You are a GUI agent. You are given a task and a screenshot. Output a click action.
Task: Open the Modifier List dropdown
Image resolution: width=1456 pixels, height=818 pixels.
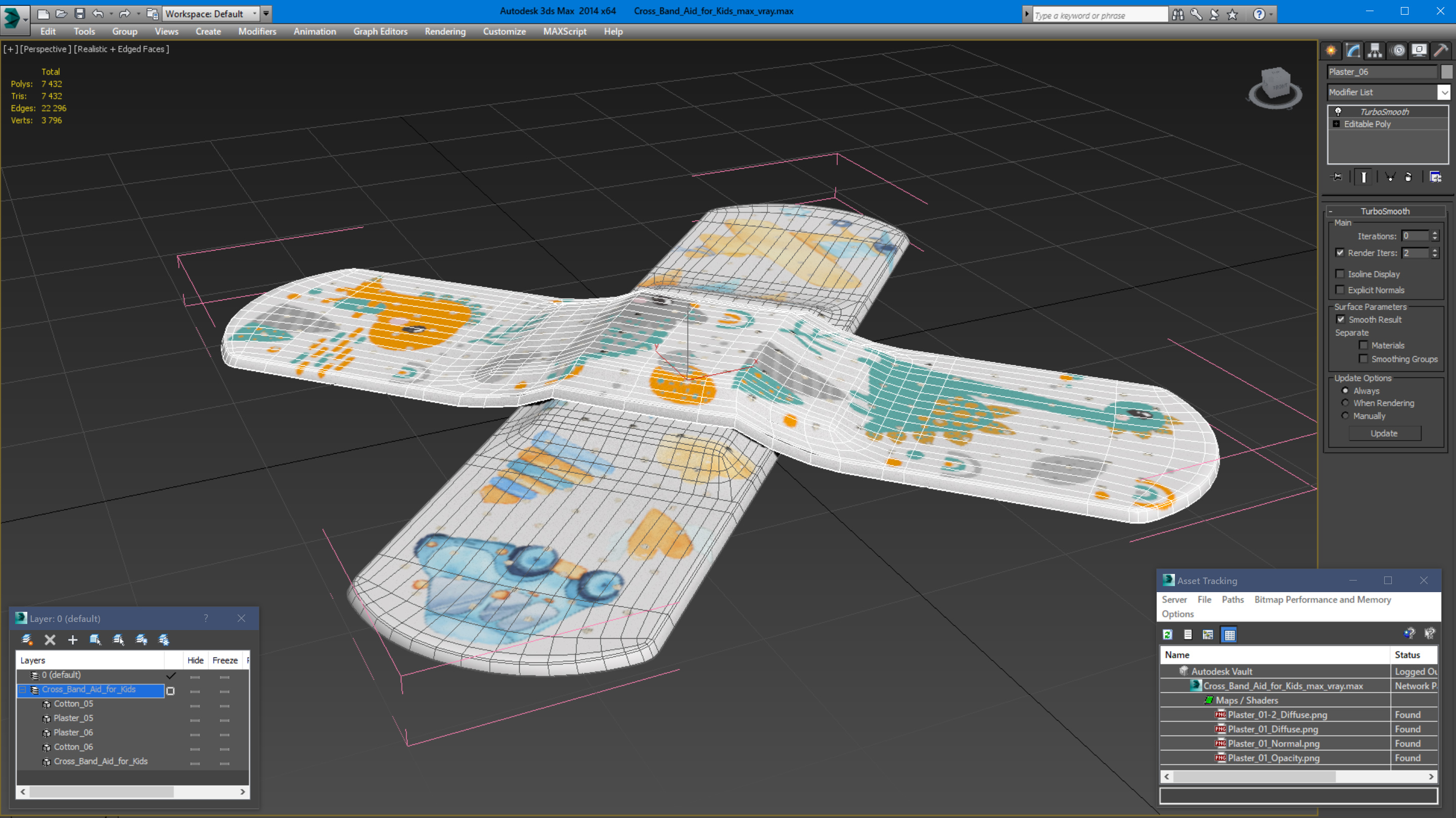[x=1444, y=92]
